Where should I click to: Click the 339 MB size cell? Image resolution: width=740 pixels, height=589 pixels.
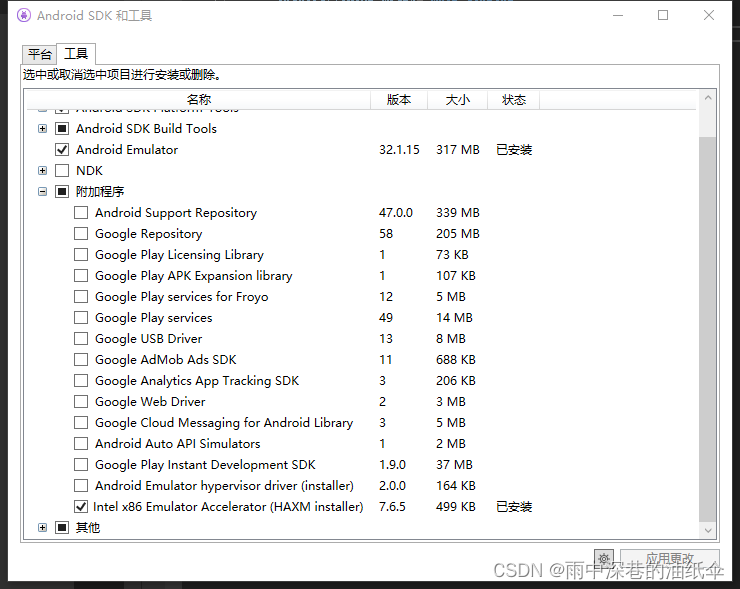tap(458, 212)
